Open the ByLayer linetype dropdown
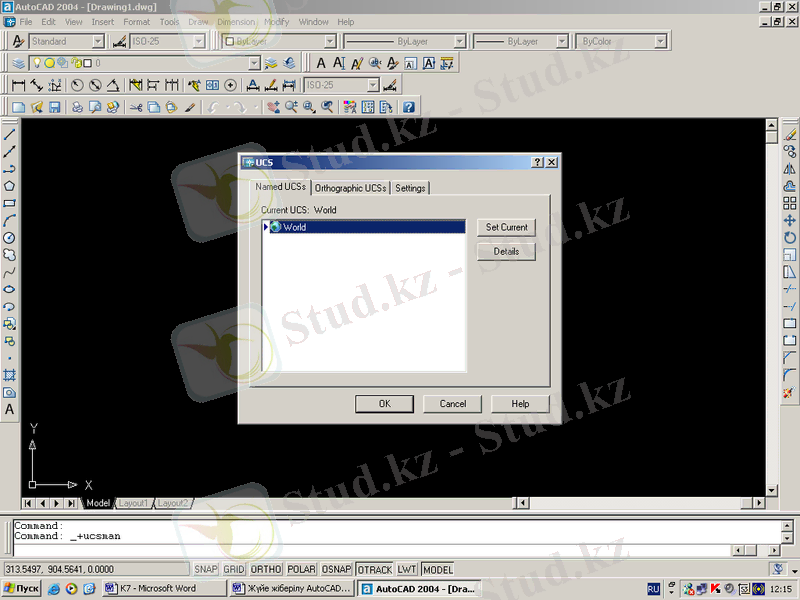Viewport: 800px width, 600px height. coord(460,41)
